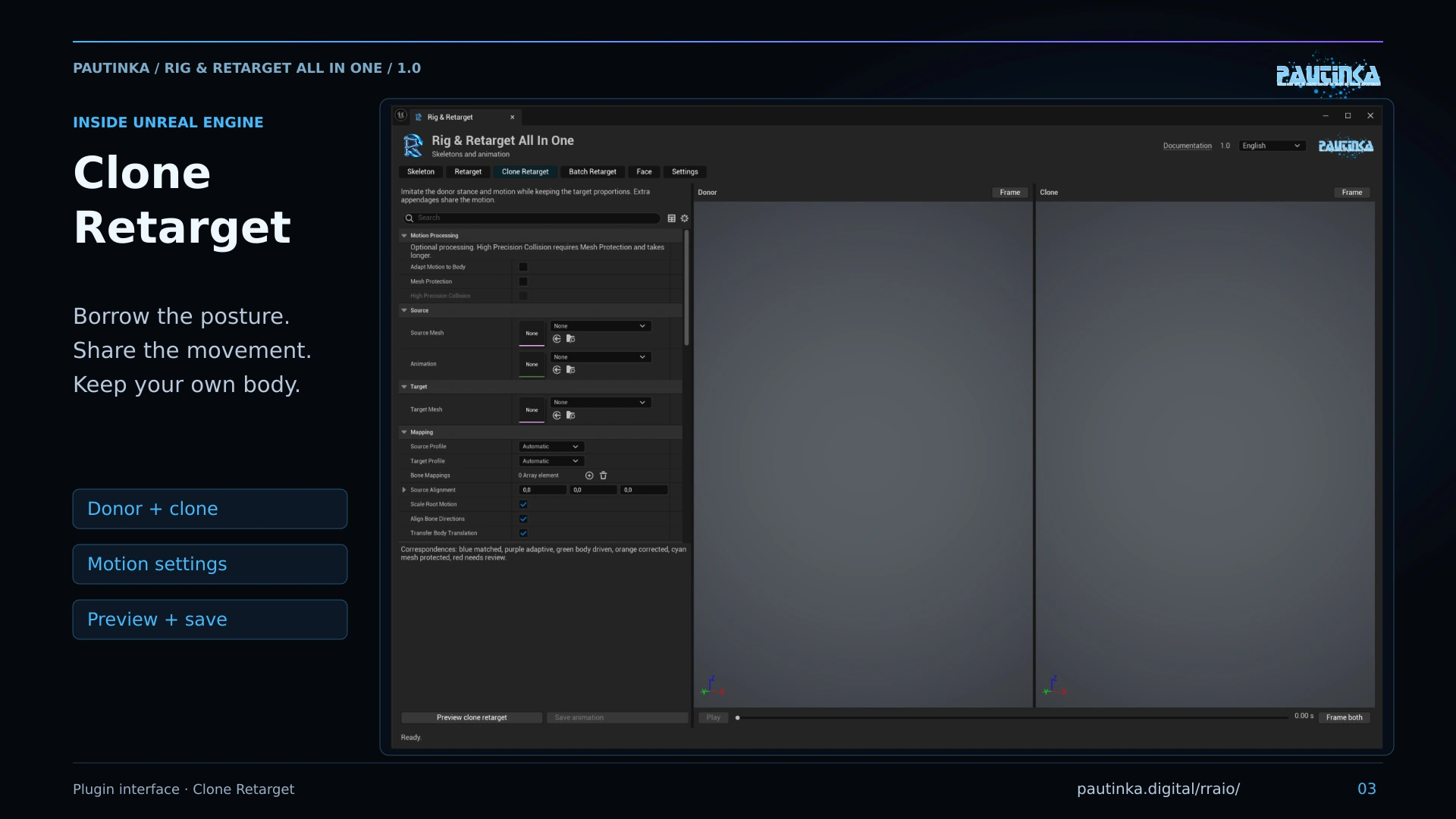Switch to the Retarget tab
This screenshot has height=819, width=1456.
click(468, 172)
